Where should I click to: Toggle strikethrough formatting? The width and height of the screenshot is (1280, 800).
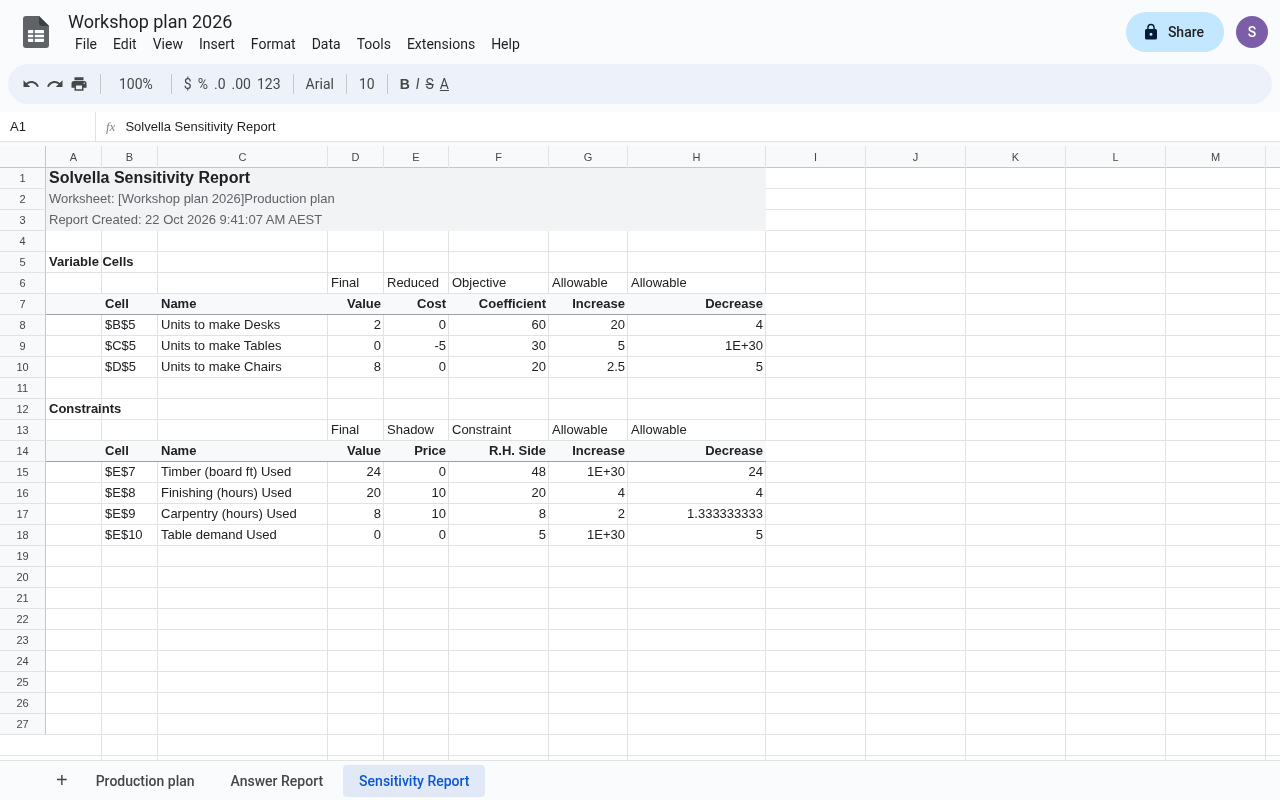pos(430,84)
